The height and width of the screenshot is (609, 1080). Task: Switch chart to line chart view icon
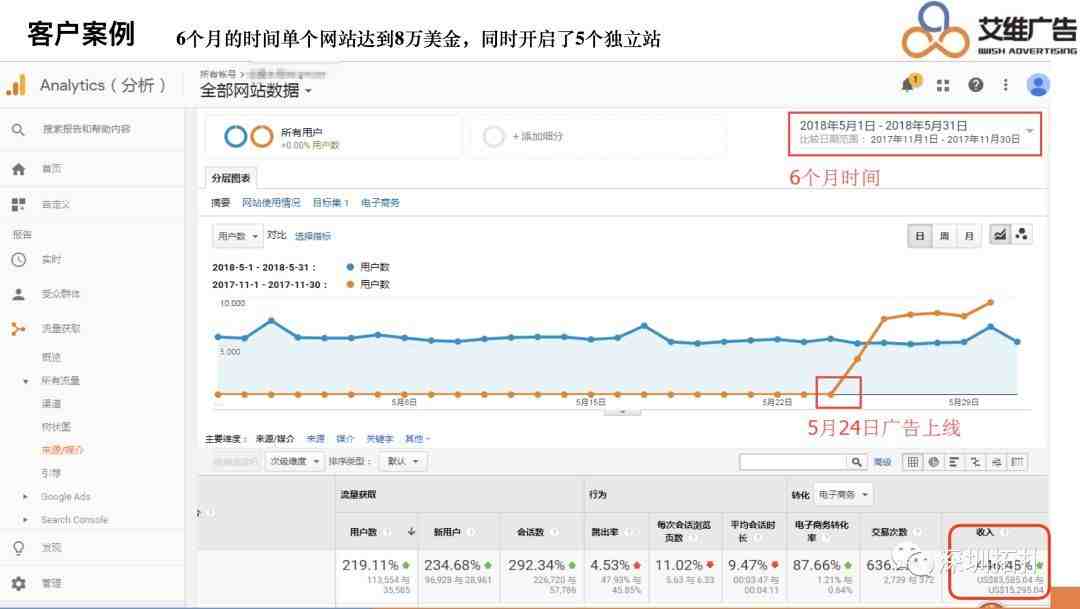tap(1000, 235)
